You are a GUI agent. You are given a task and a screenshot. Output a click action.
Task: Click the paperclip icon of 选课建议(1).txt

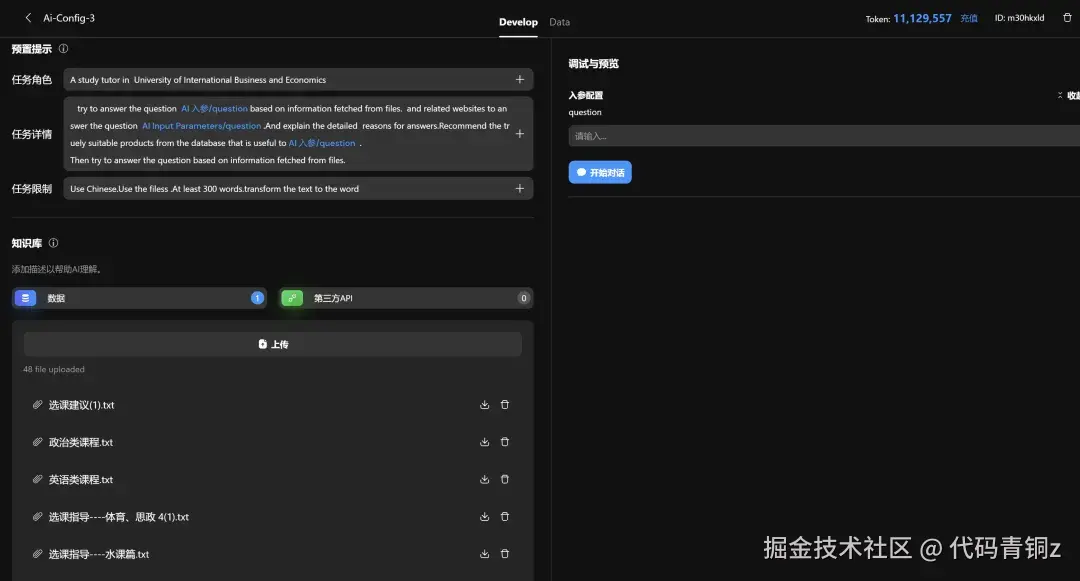tap(37, 405)
